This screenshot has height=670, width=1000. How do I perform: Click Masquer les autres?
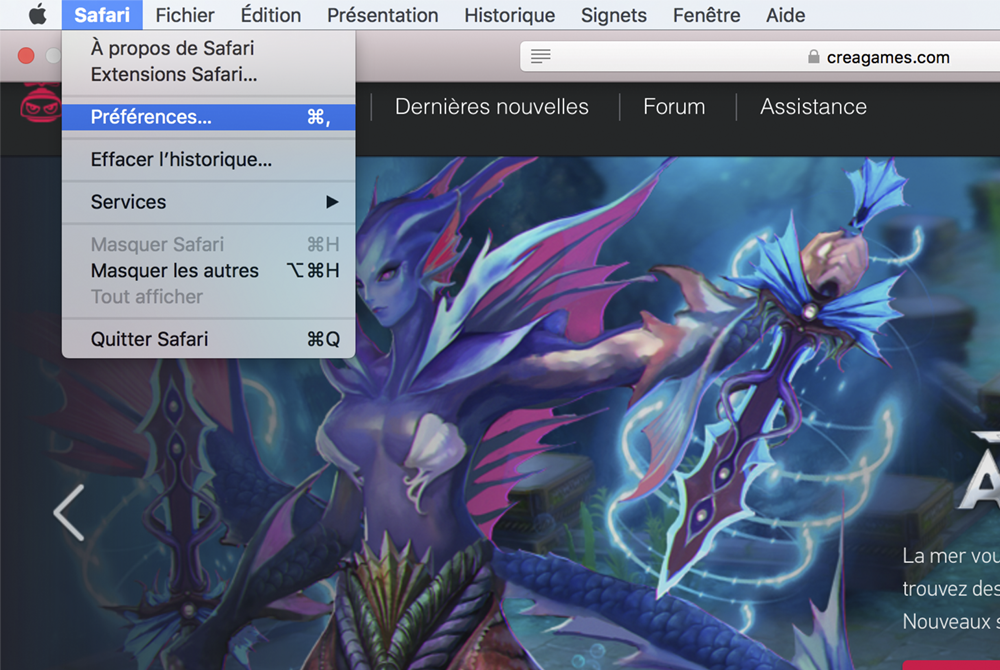(174, 271)
